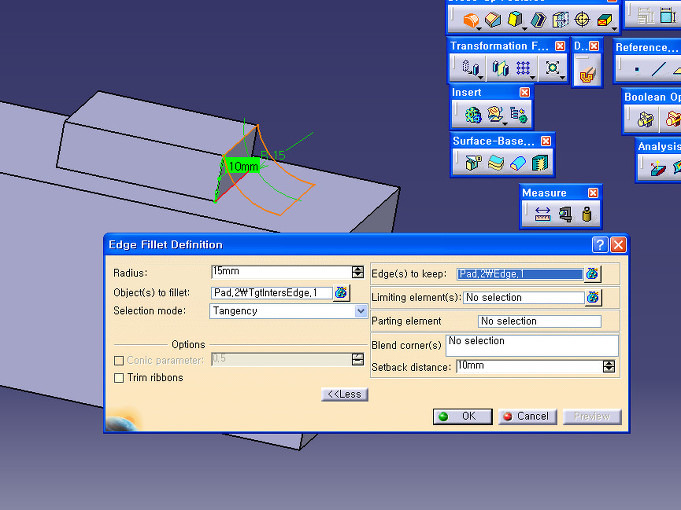Select the Split surface-based tool
Viewport: 681px width, 510px height.
(x=473, y=163)
